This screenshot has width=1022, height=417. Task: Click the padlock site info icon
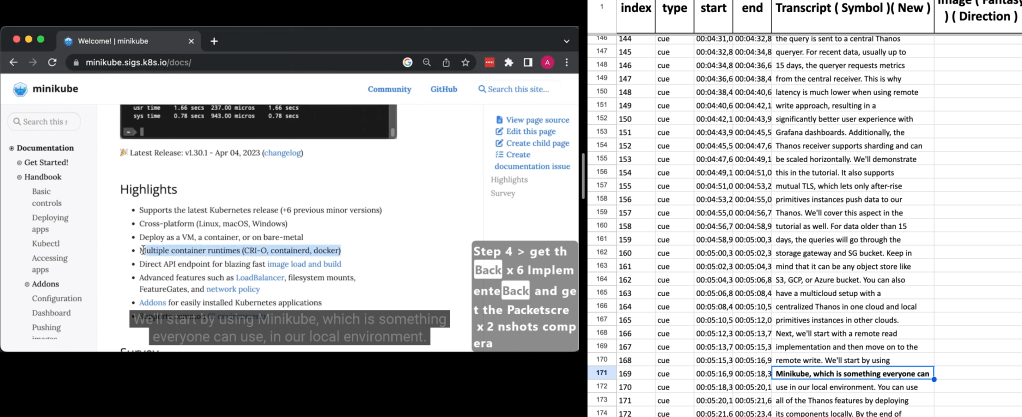pyautogui.click(x=76, y=63)
